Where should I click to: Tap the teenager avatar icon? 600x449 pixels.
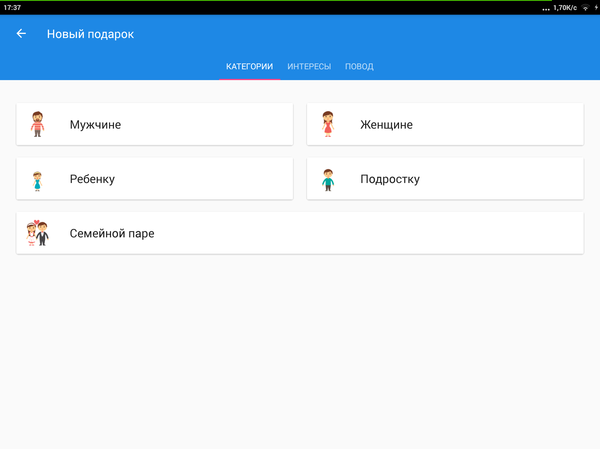click(x=327, y=180)
